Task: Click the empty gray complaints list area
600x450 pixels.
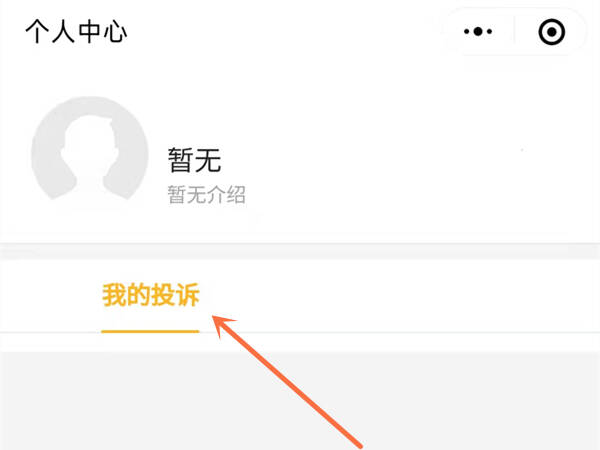Action: [300, 401]
